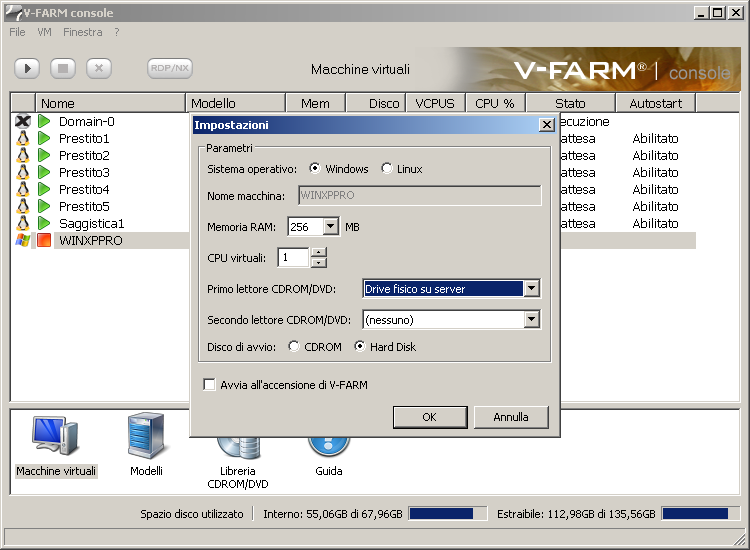750x550 pixels.
Task: Close the Impostazioni dialog
Action: click(546, 125)
